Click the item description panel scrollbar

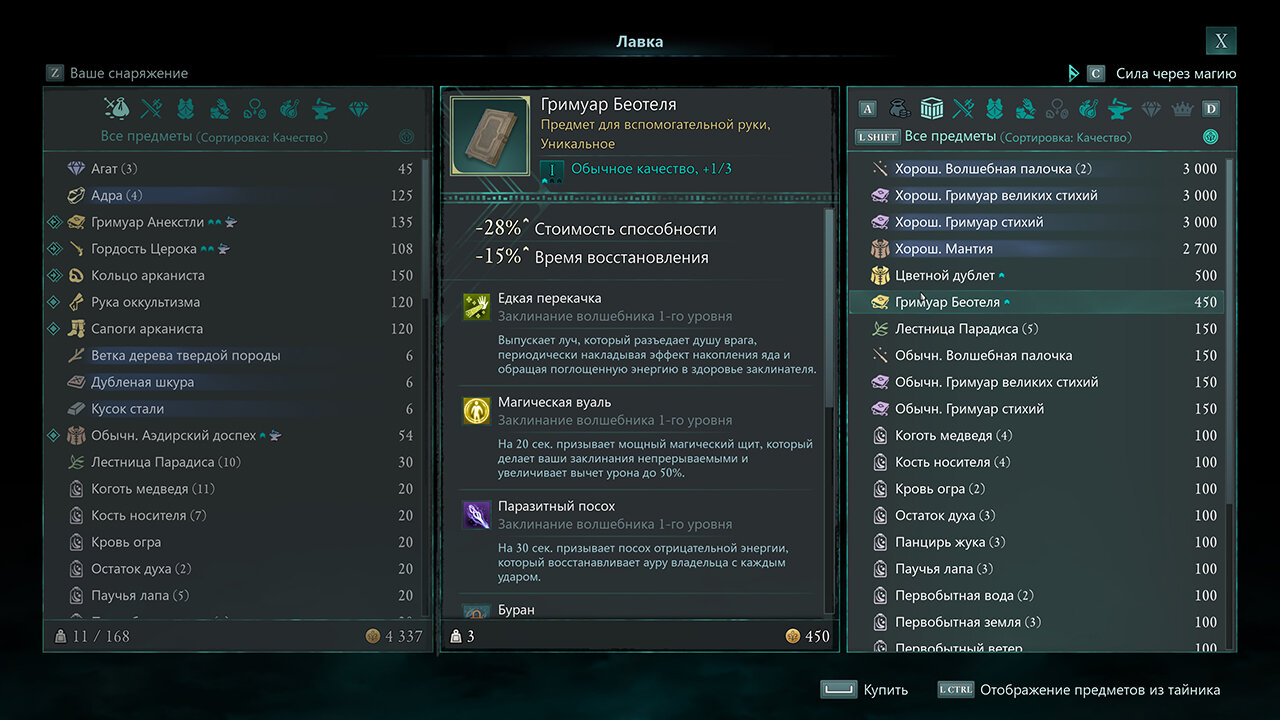(x=828, y=308)
